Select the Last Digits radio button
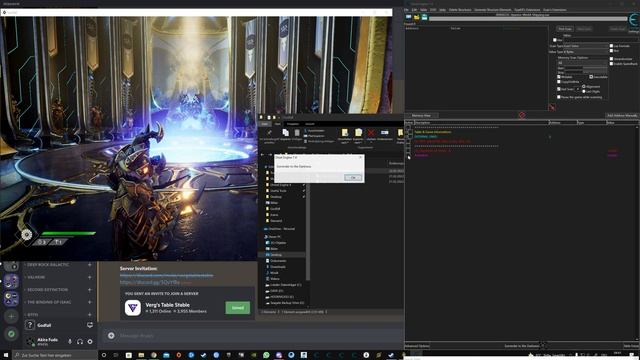Screen dimensions: 640x360 click(584, 91)
